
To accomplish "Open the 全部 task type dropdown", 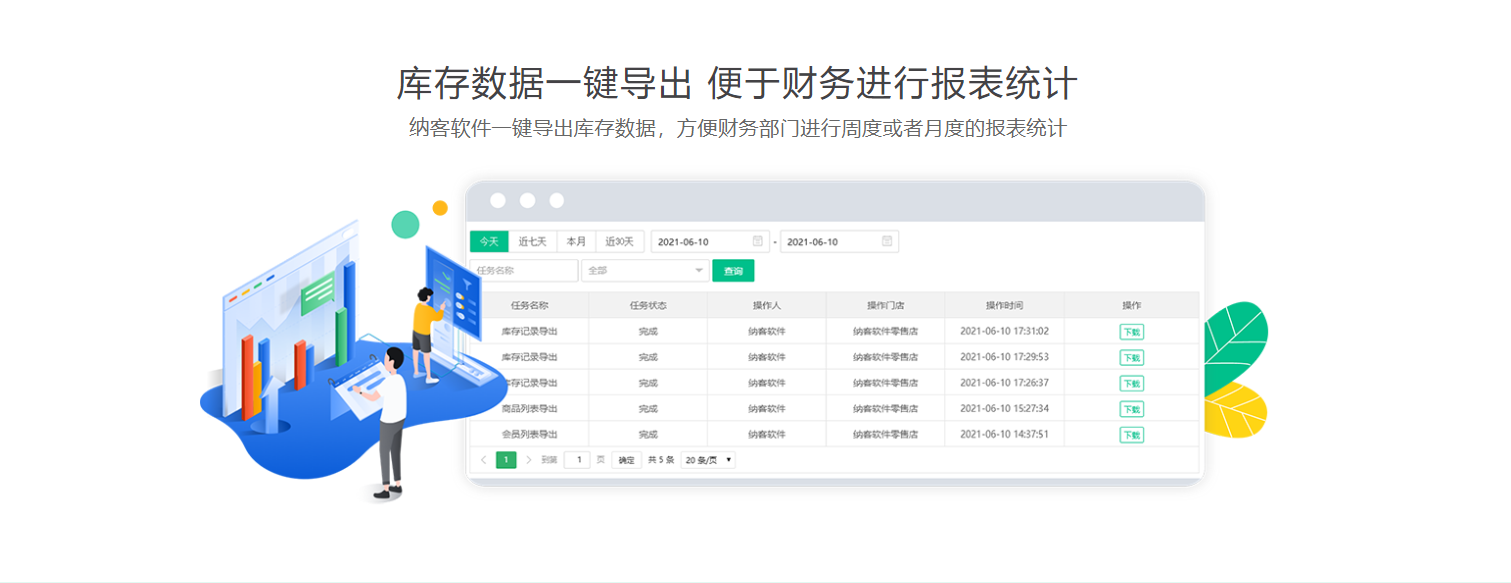I will (645, 270).
